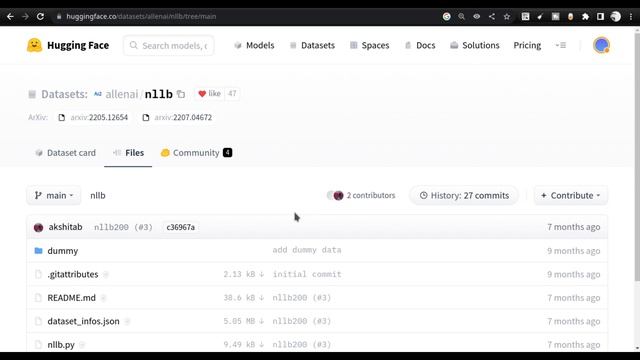640x360 pixels.
Task: Click the dummy folder icon
Action: pyautogui.click(x=38, y=251)
